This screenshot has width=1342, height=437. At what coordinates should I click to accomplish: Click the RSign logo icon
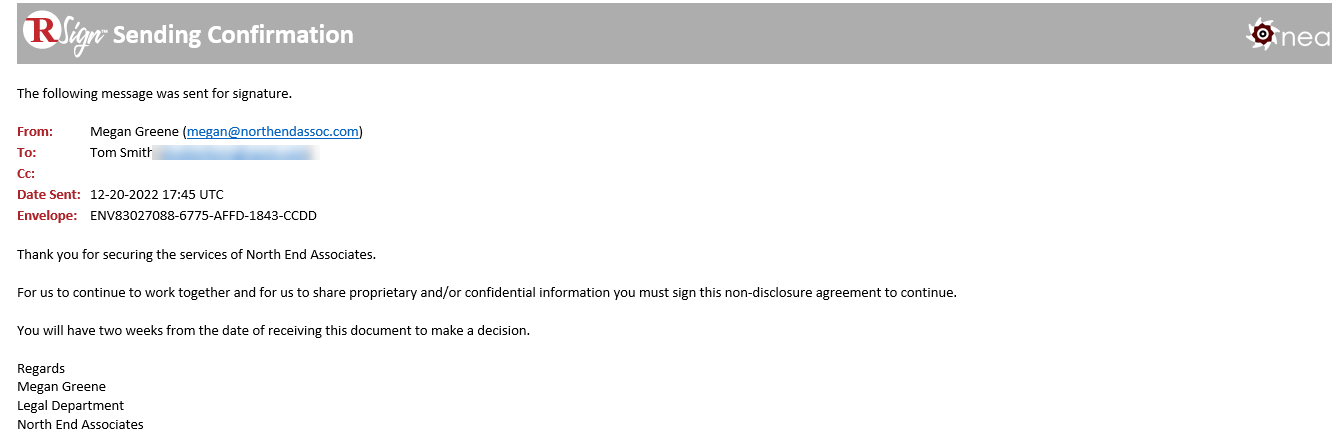[64, 33]
